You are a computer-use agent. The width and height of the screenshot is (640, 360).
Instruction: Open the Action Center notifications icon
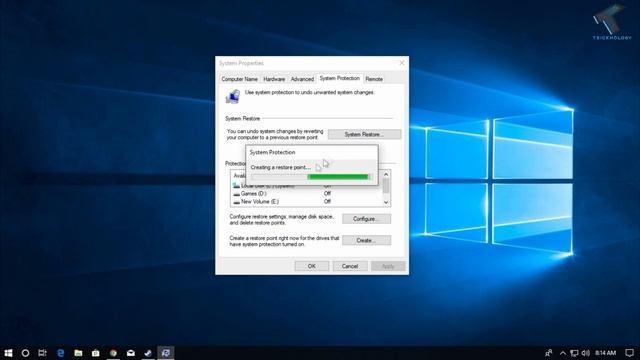point(629,353)
